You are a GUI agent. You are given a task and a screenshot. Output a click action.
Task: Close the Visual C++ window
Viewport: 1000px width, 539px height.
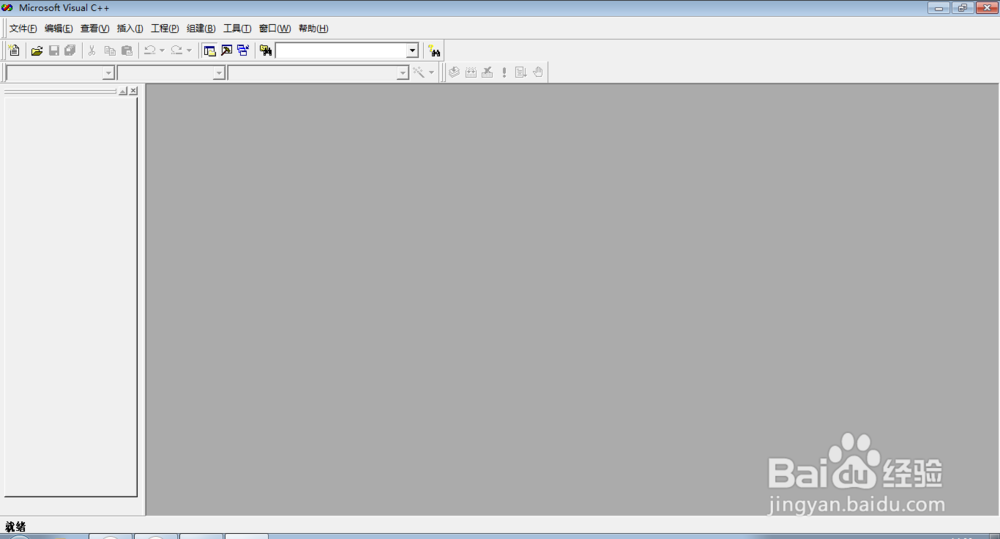coord(987,8)
